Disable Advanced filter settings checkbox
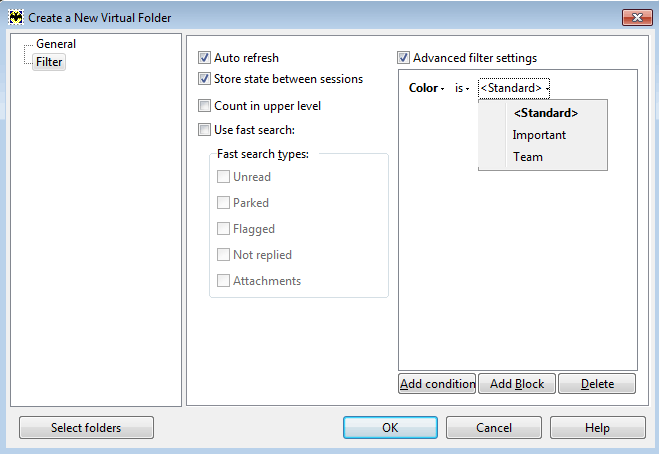659x454 pixels. click(403, 58)
